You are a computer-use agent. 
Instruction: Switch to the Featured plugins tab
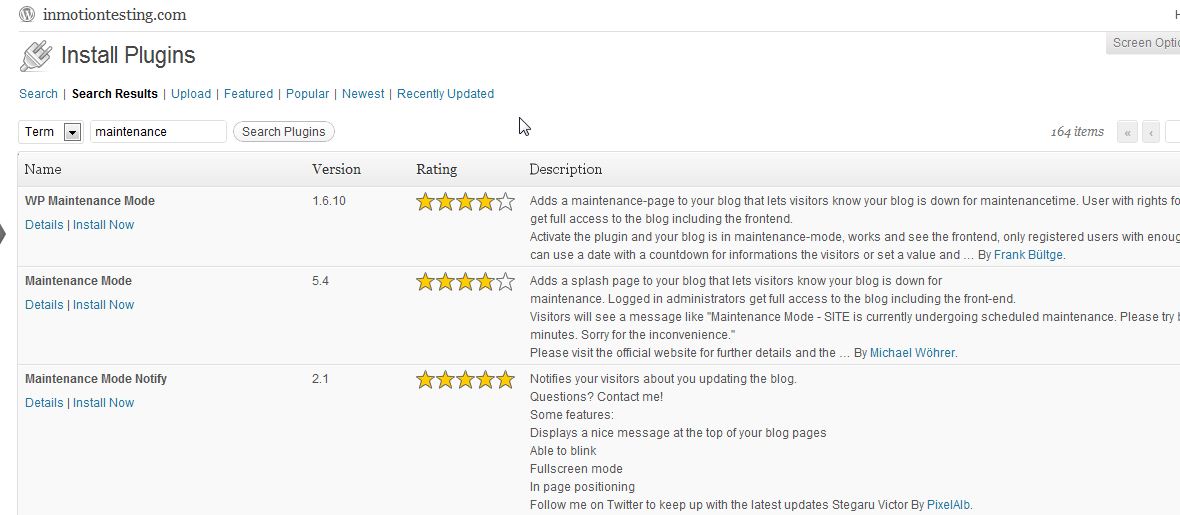[x=248, y=94]
